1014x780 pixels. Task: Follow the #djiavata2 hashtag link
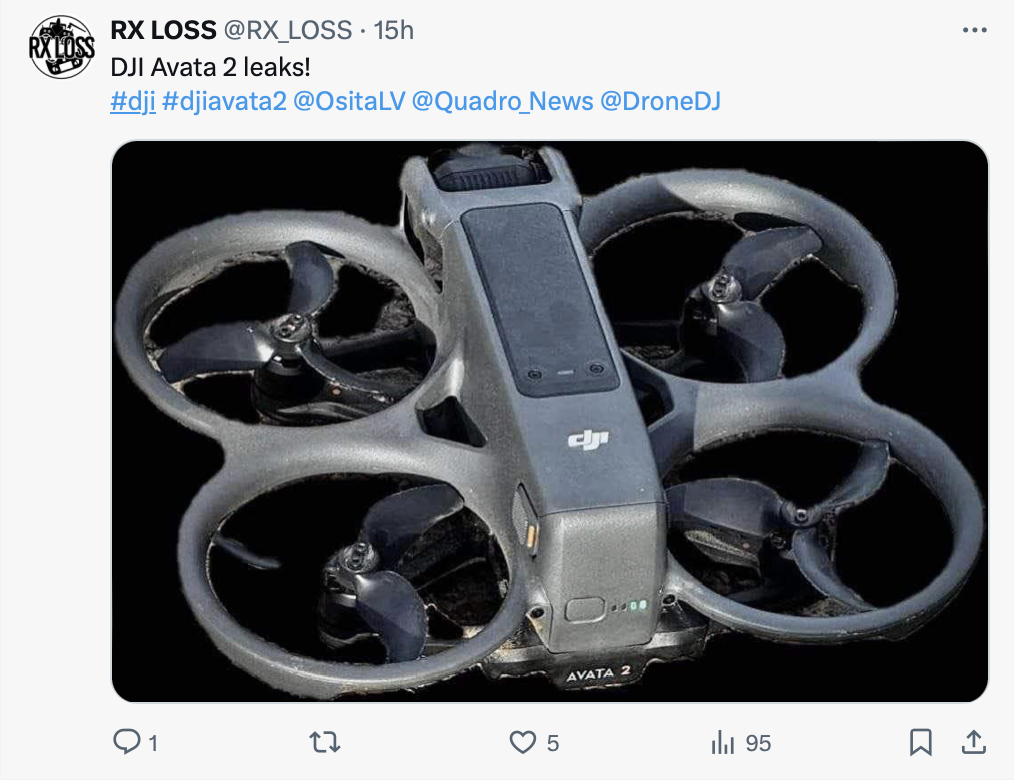tap(223, 101)
